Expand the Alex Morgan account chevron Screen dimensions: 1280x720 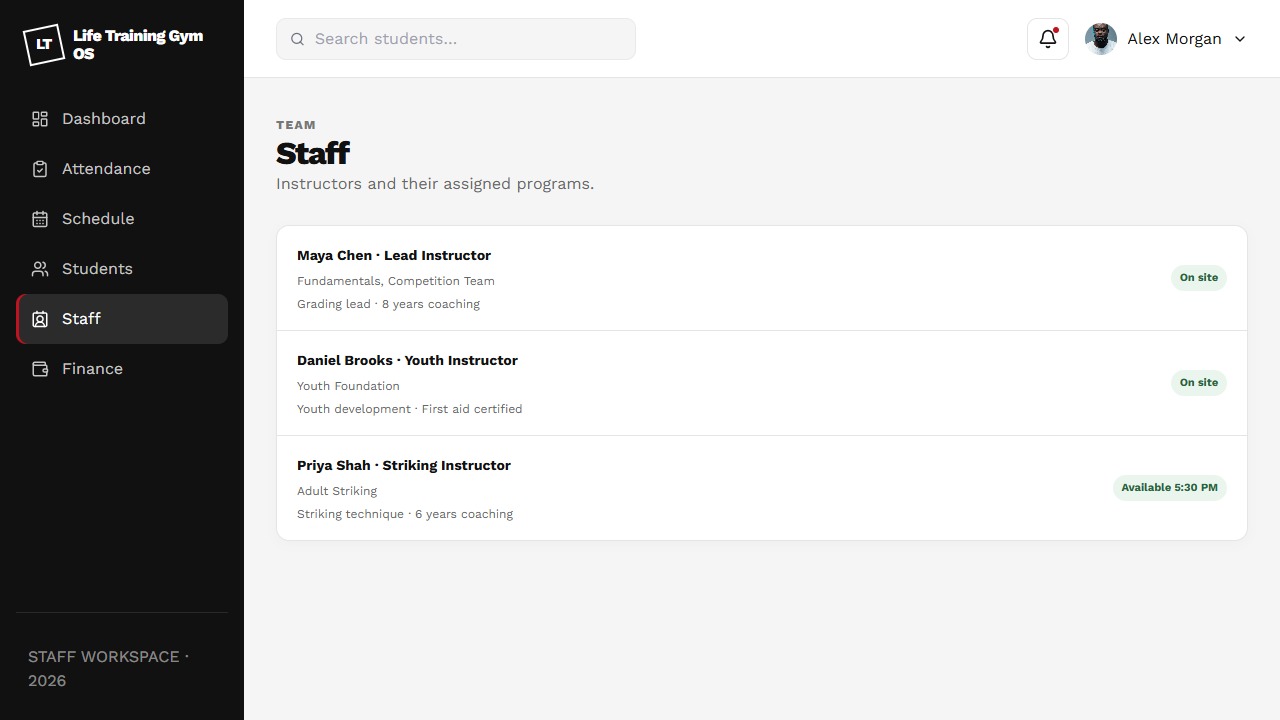pos(1240,39)
